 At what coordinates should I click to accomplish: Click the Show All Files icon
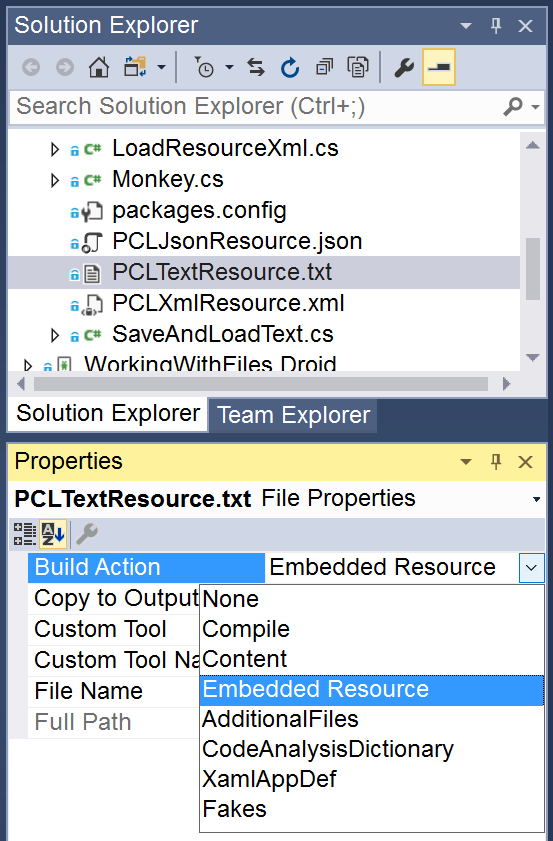tap(358, 68)
